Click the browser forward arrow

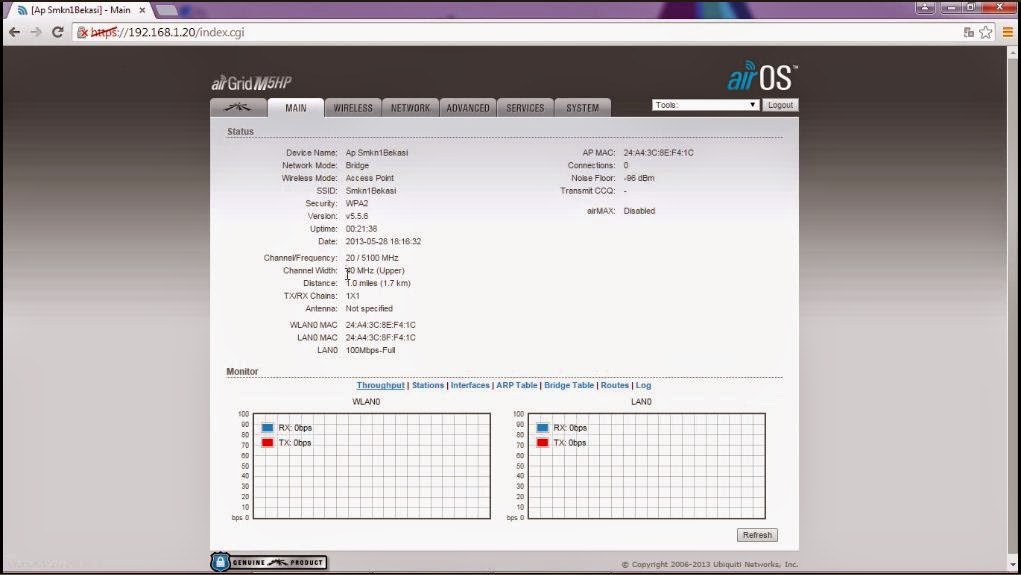point(36,32)
